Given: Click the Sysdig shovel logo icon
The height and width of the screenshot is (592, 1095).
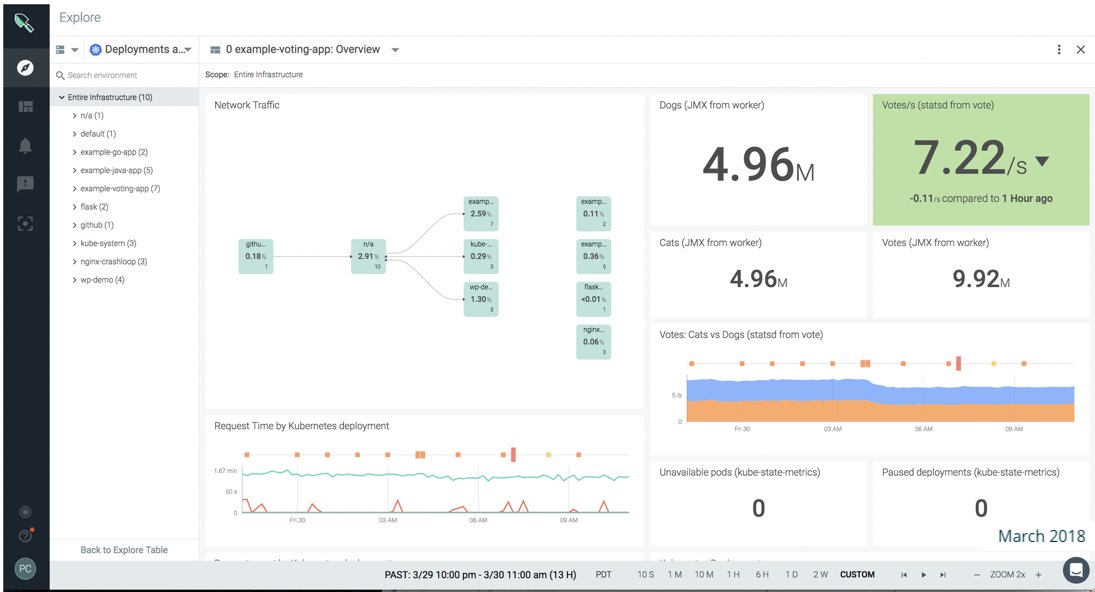Looking at the screenshot, I should coord(24,22).
